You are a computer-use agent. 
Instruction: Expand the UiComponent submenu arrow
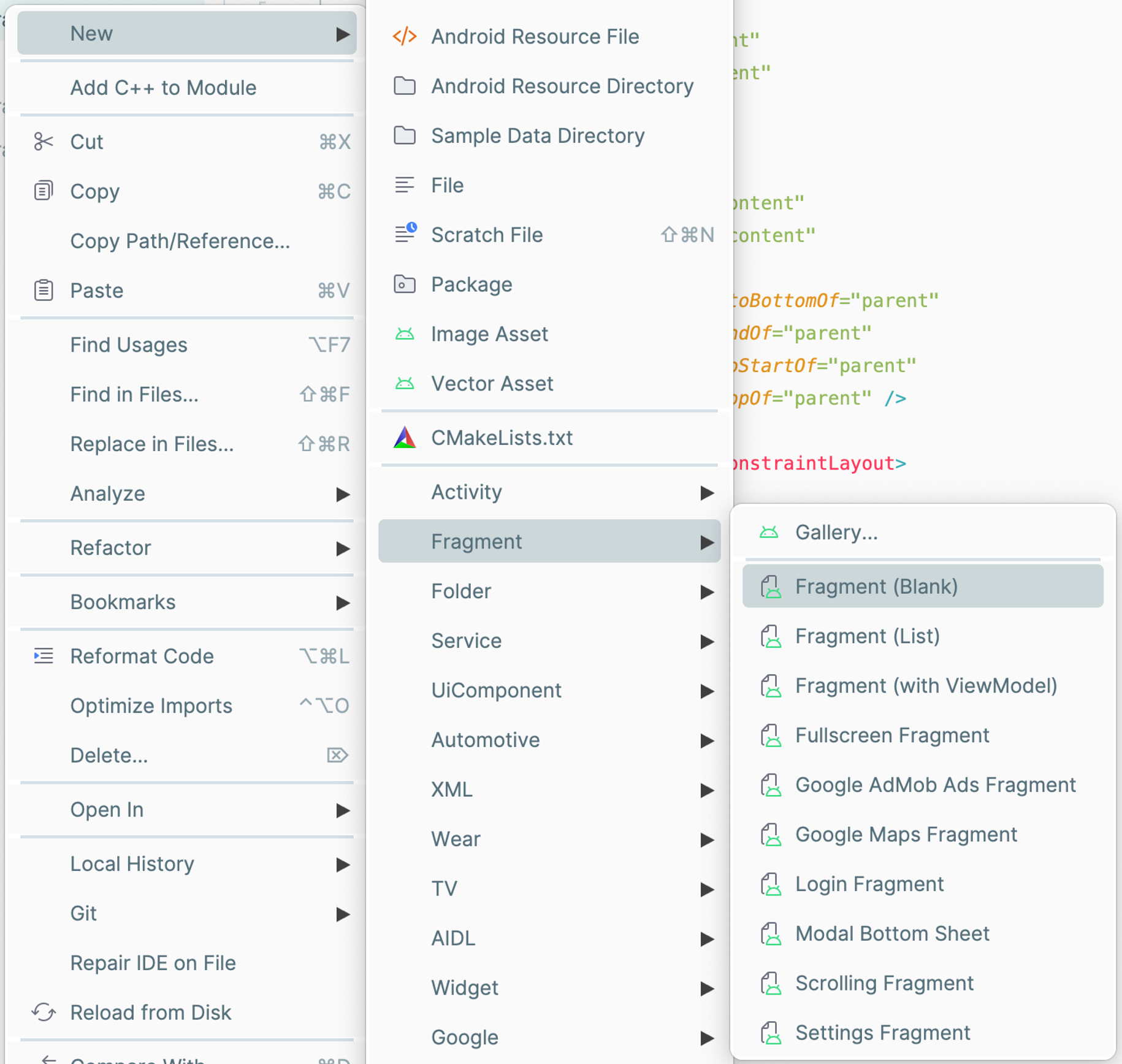click(707, 691)
